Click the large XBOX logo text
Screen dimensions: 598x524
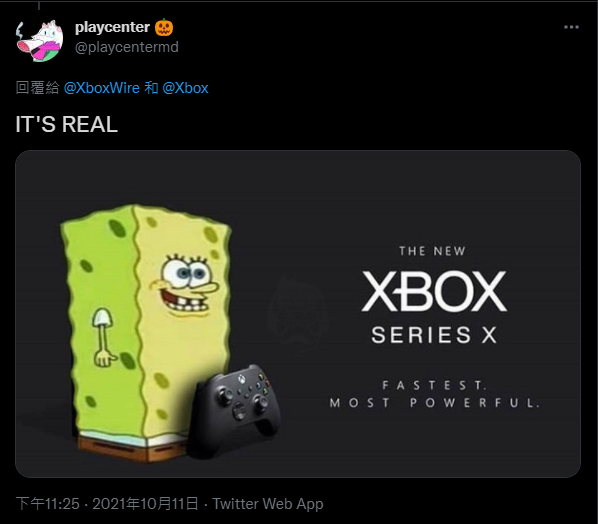click(434, 291)
